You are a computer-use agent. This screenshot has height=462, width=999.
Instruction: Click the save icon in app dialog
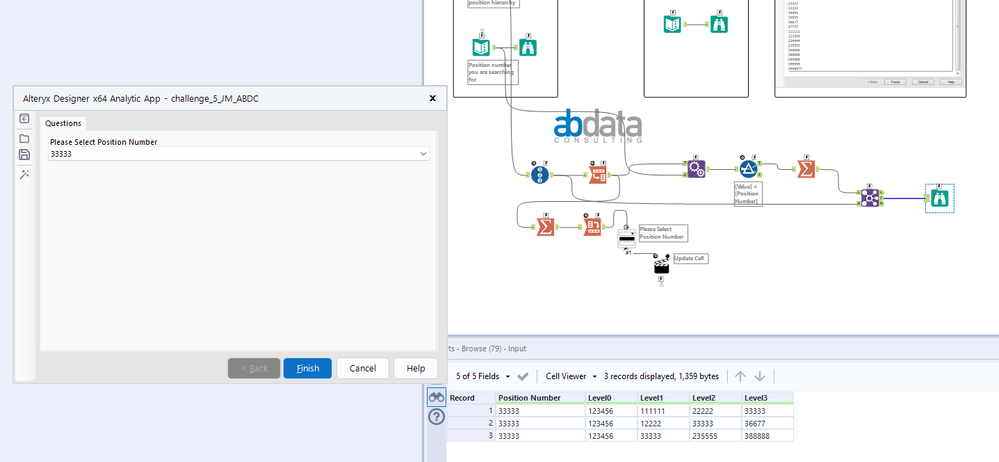click(x=24, y=155)
